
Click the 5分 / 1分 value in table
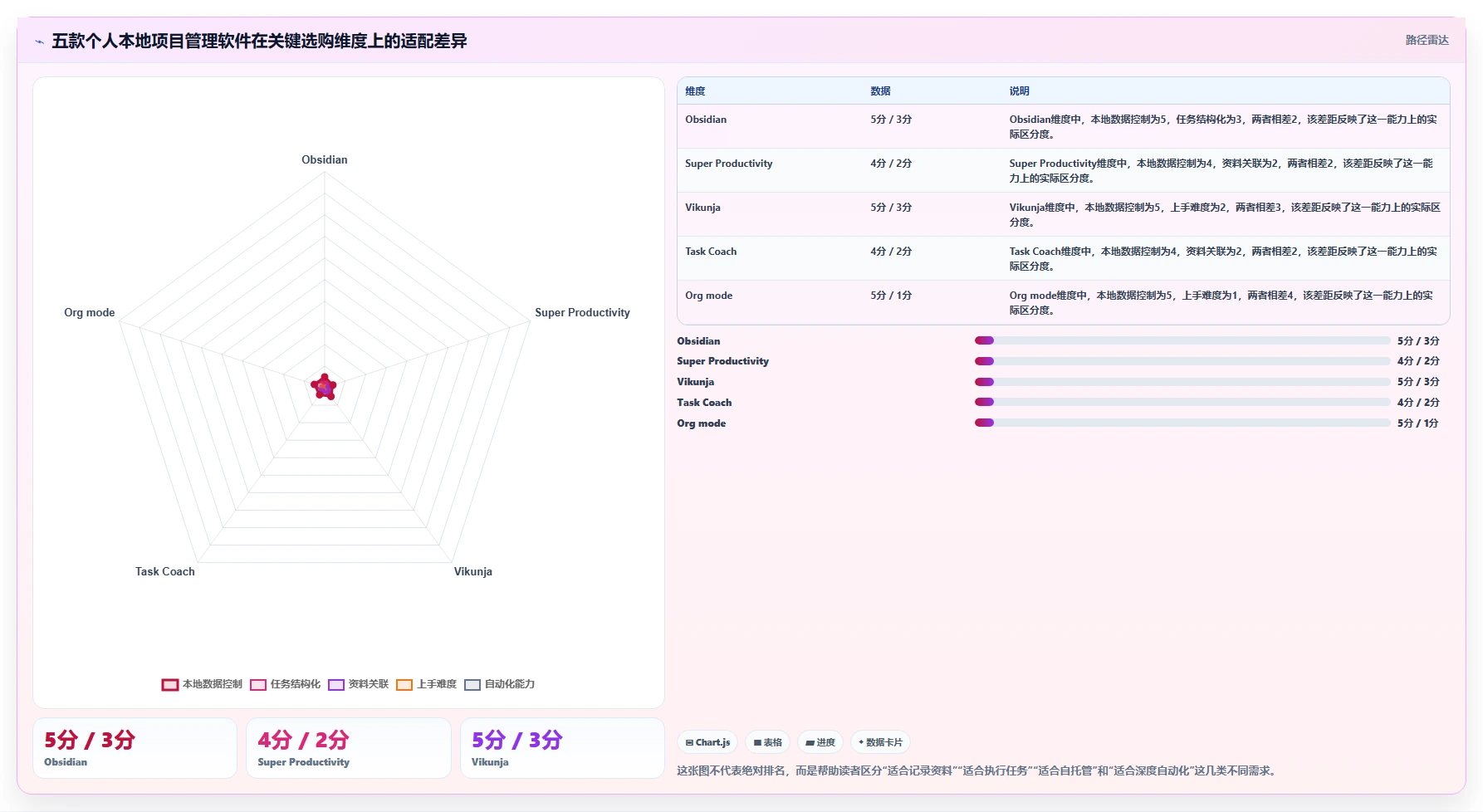point(891,296)
